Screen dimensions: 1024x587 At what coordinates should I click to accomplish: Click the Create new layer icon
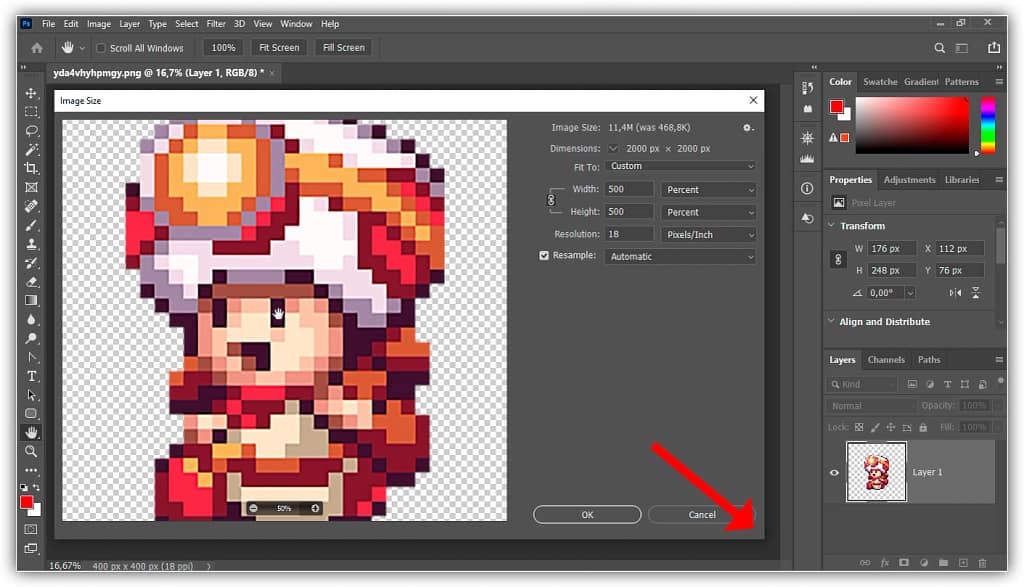pyautogui.click(x=963, y=563)
